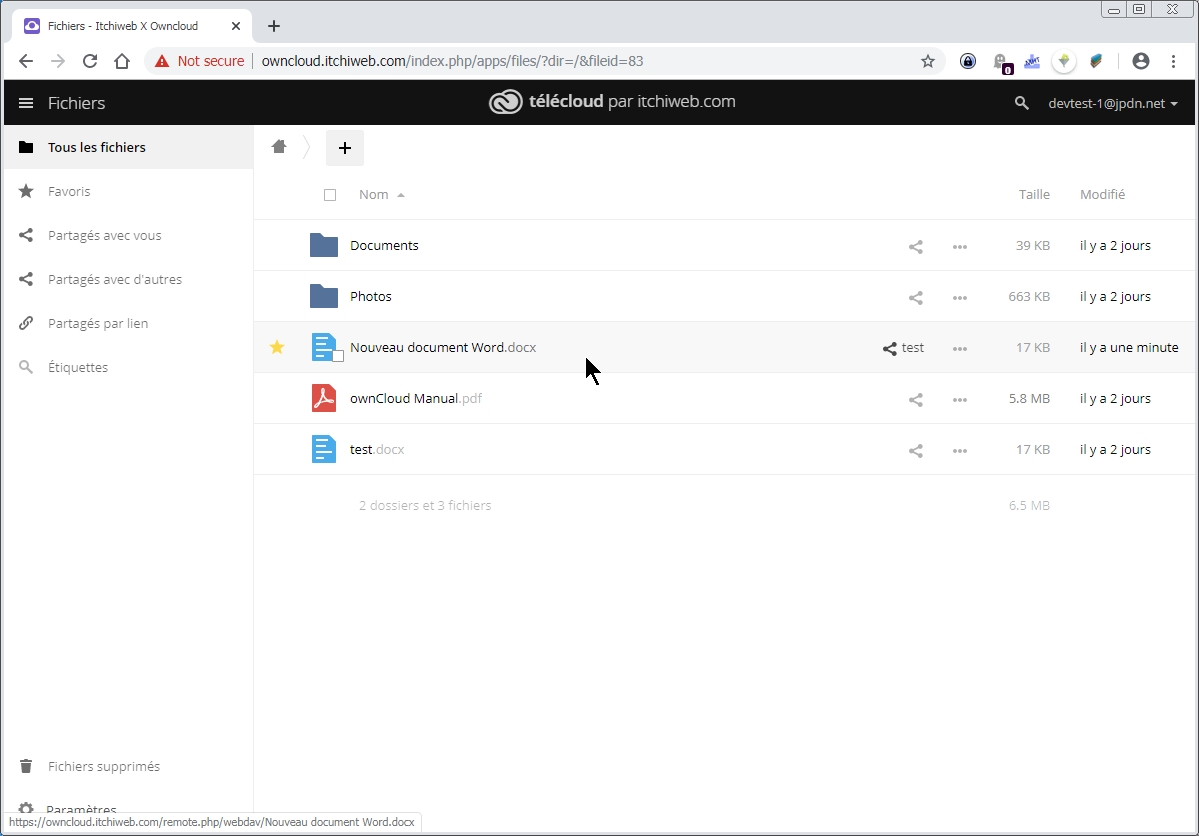Share the Photos folder
This screenshot has height=836, width=1199.
click(915, 298)
